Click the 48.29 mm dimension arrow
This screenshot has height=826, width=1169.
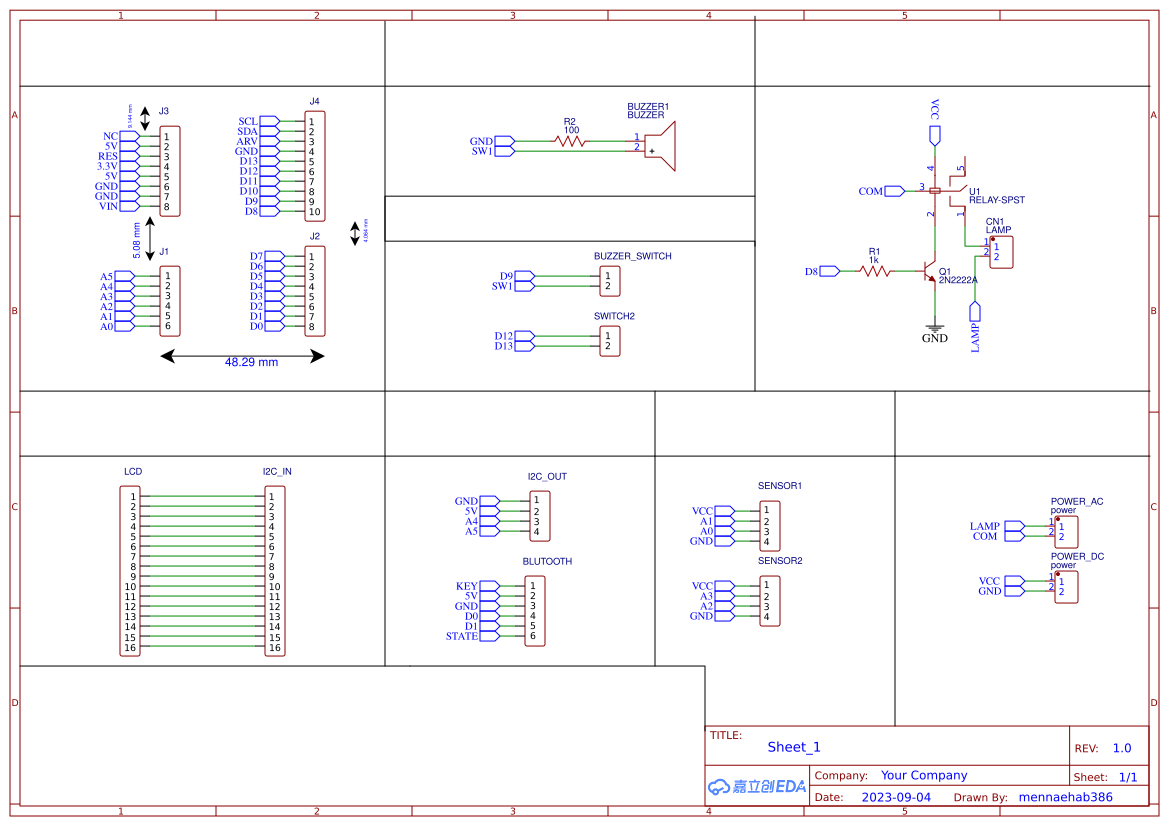[x=242, y=356]
